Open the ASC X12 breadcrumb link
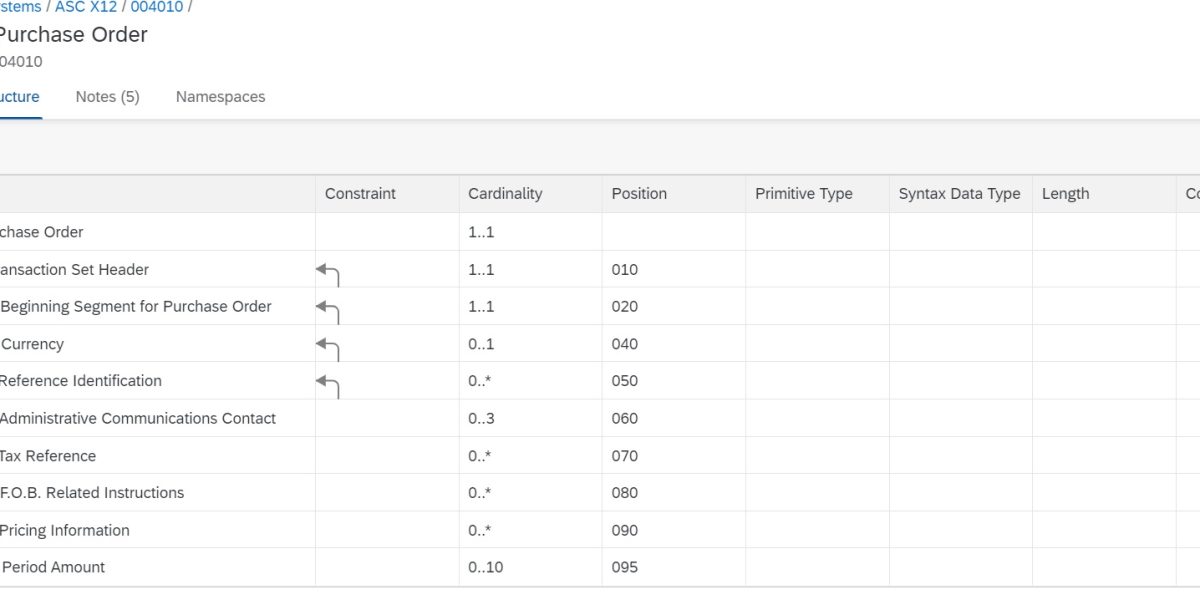 pyautogui.click(x=86, y=6)
